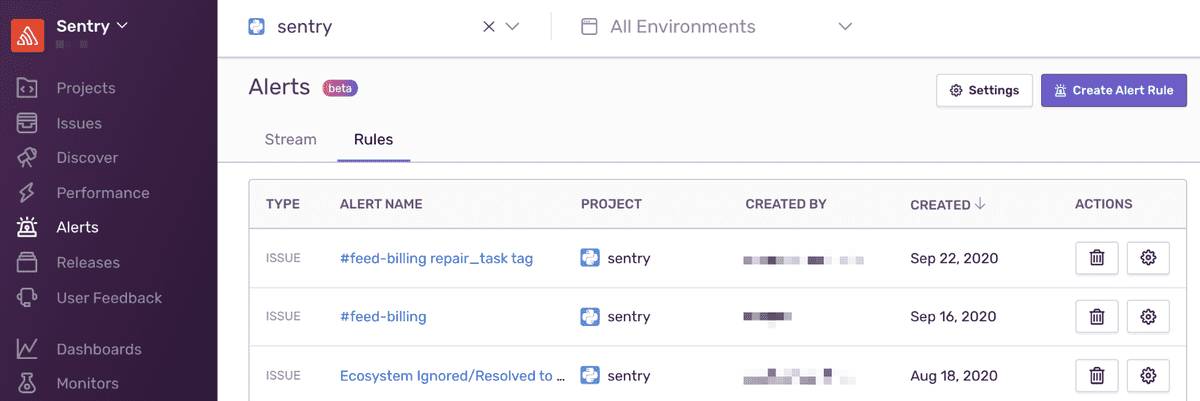This screenshot has height=401, width=1200.
Task: Delete the #feed-billing repair_task tag rule
Action: click(x=1097, y=258)
